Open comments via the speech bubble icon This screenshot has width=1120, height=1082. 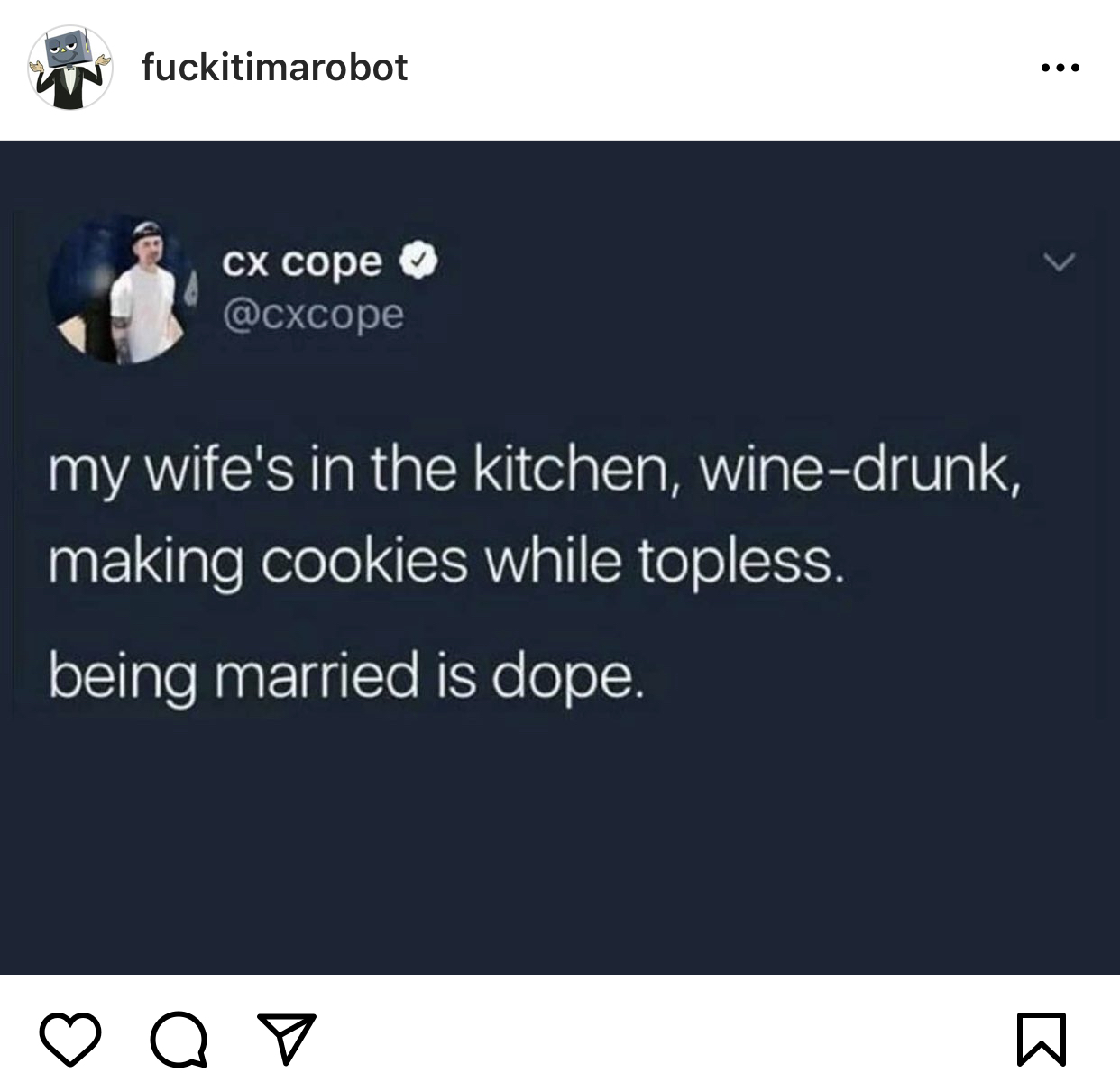179,1041
